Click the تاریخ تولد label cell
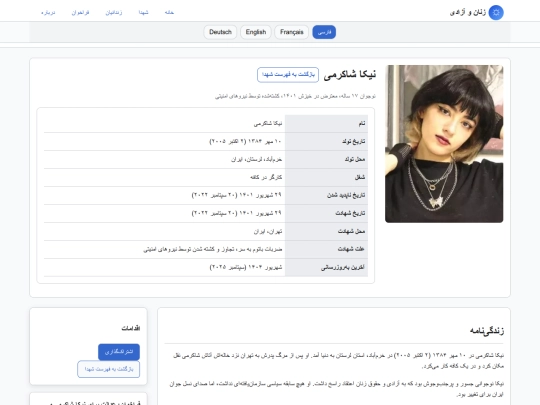This screenshot has height=405, width=540. (326, 141)
